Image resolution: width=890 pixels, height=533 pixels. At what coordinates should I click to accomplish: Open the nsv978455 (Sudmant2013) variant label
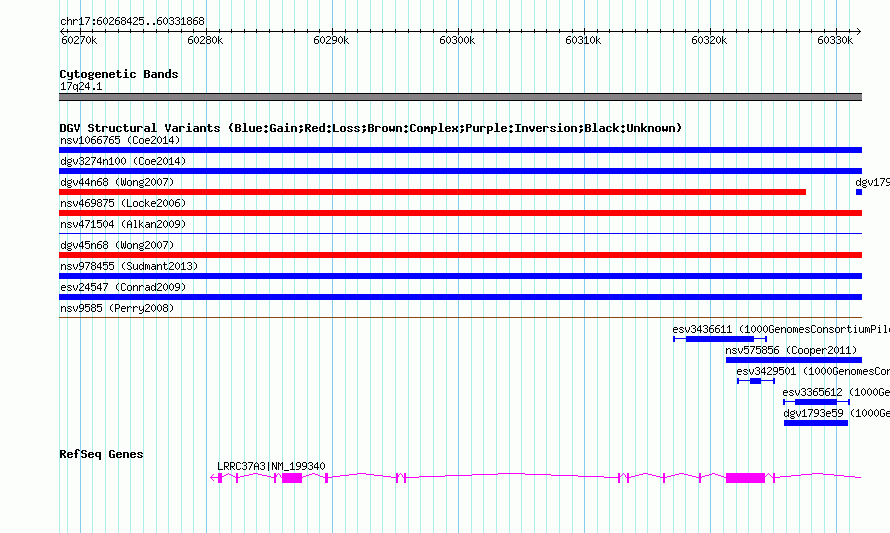click(x=129, y=266)
